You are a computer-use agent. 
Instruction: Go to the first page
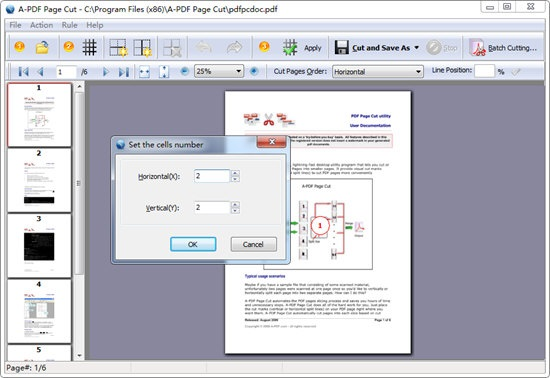(x=23, y=72)
